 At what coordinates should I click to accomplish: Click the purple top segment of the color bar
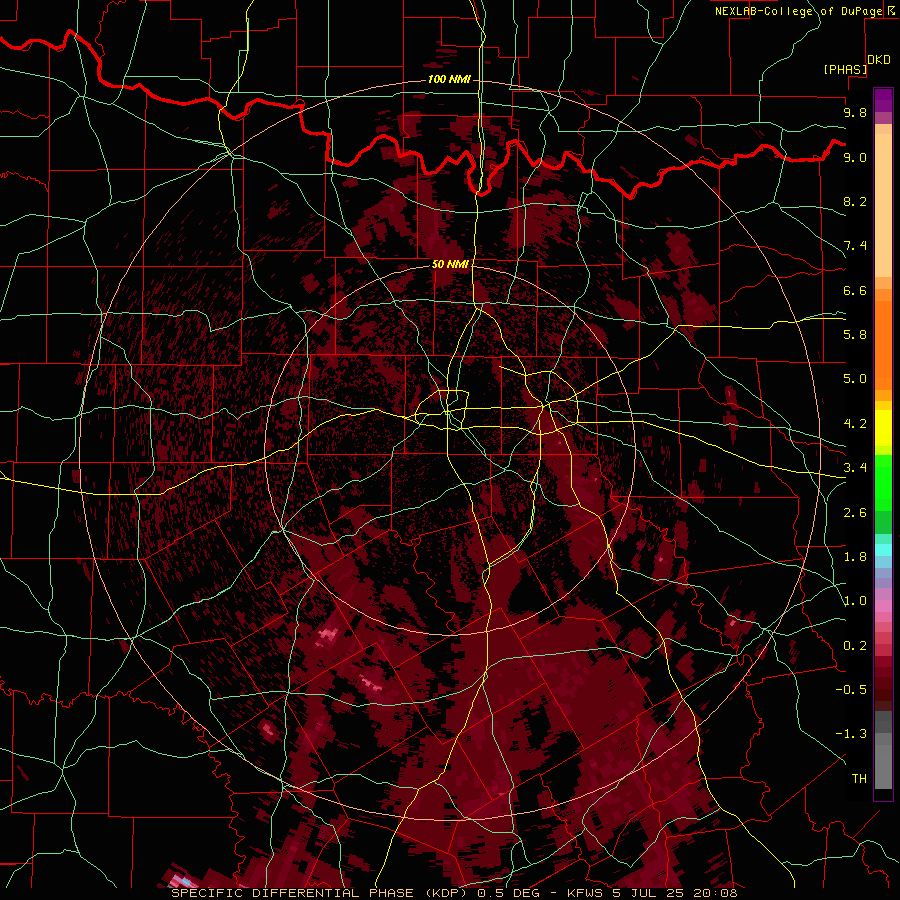(883, 100)
